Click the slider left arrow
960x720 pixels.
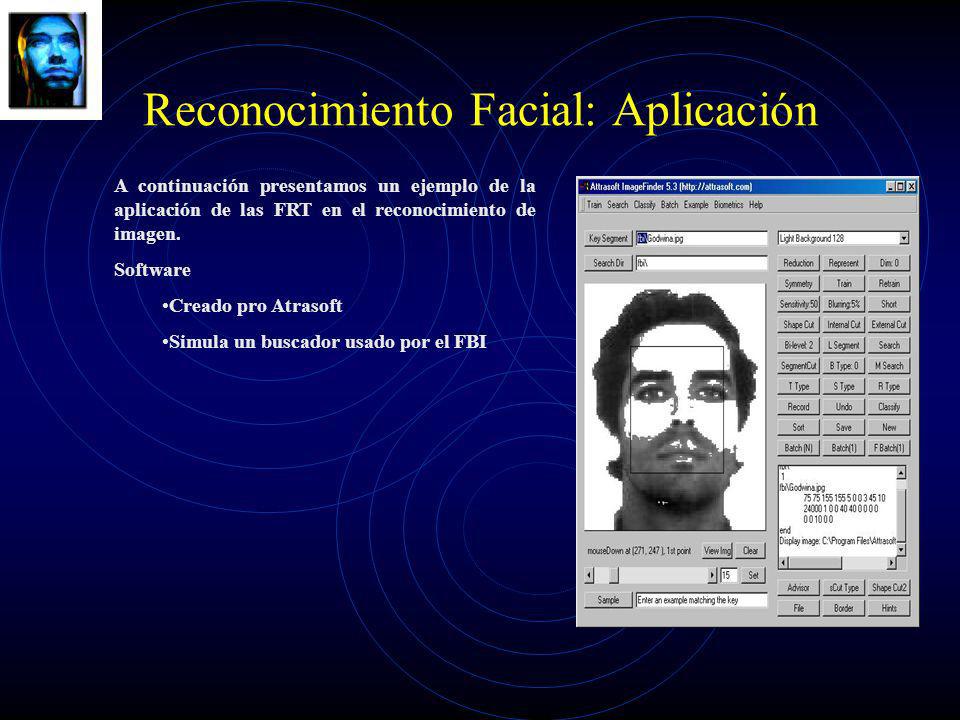point(590,576)
